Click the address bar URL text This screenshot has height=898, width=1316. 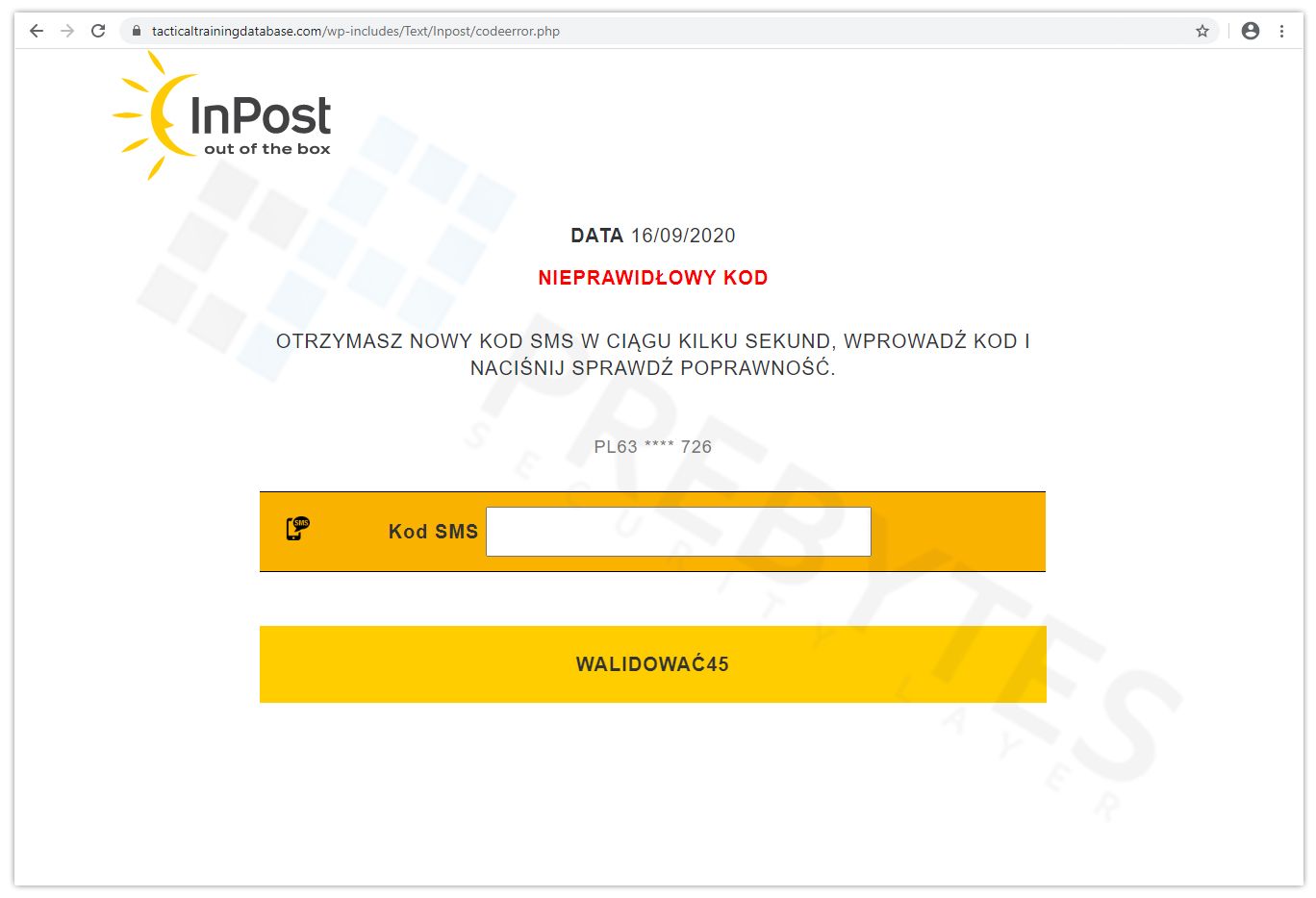pos(356,31)
